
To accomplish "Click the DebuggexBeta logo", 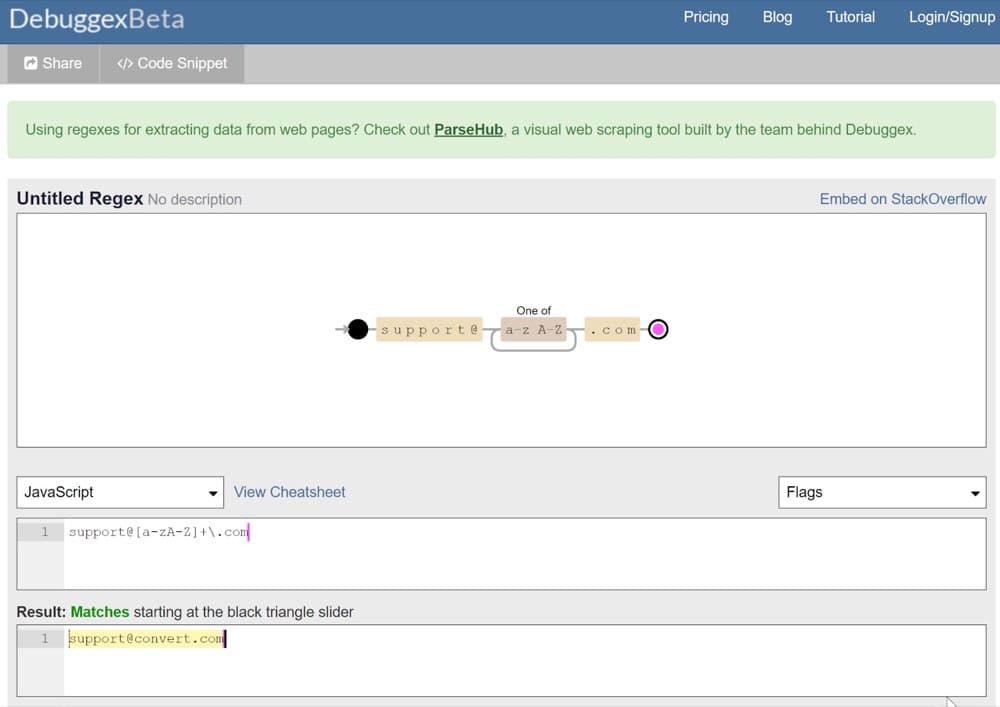I will [x=97, y=19].
